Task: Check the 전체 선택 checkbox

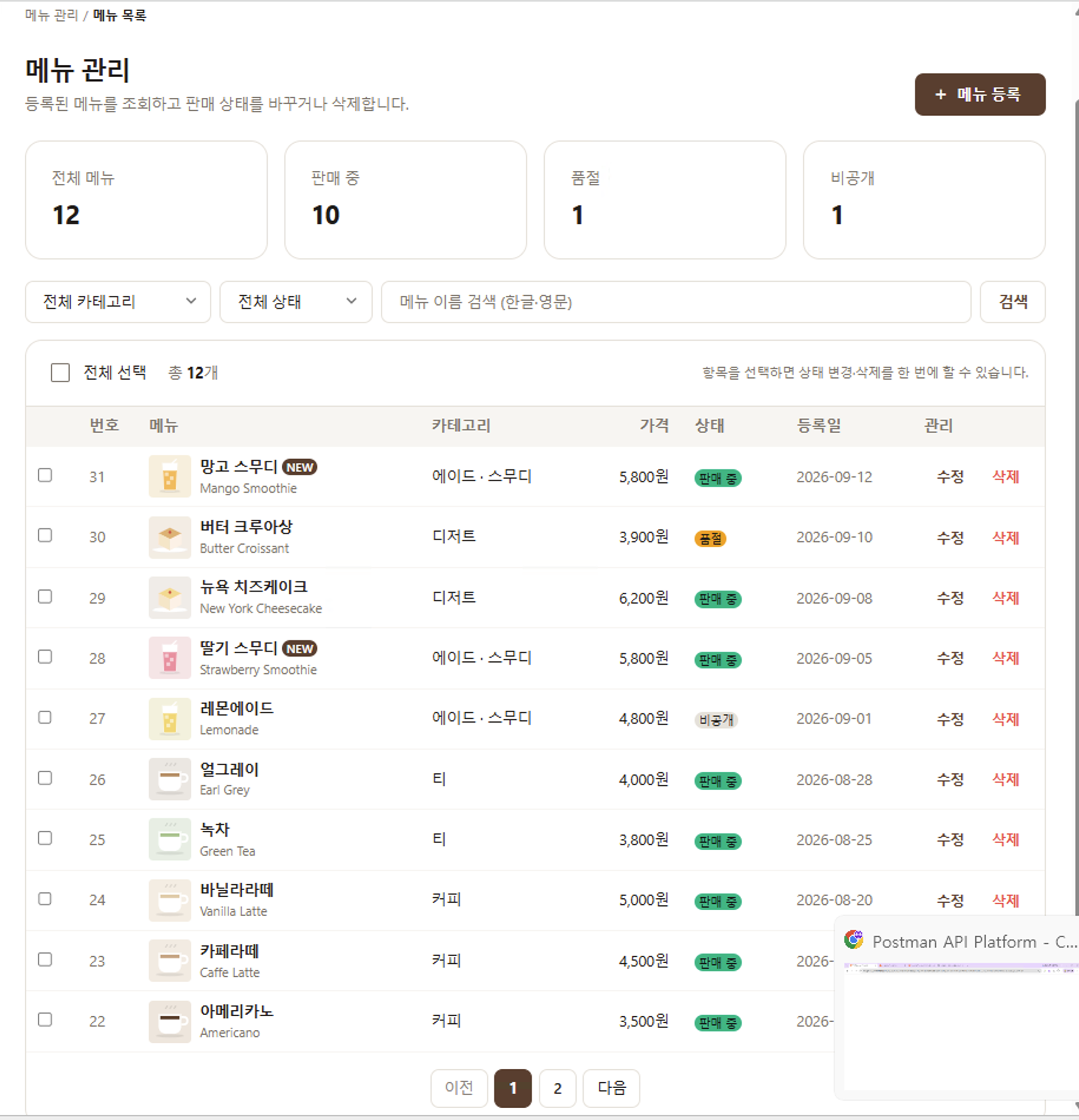Action: point(60,373)
